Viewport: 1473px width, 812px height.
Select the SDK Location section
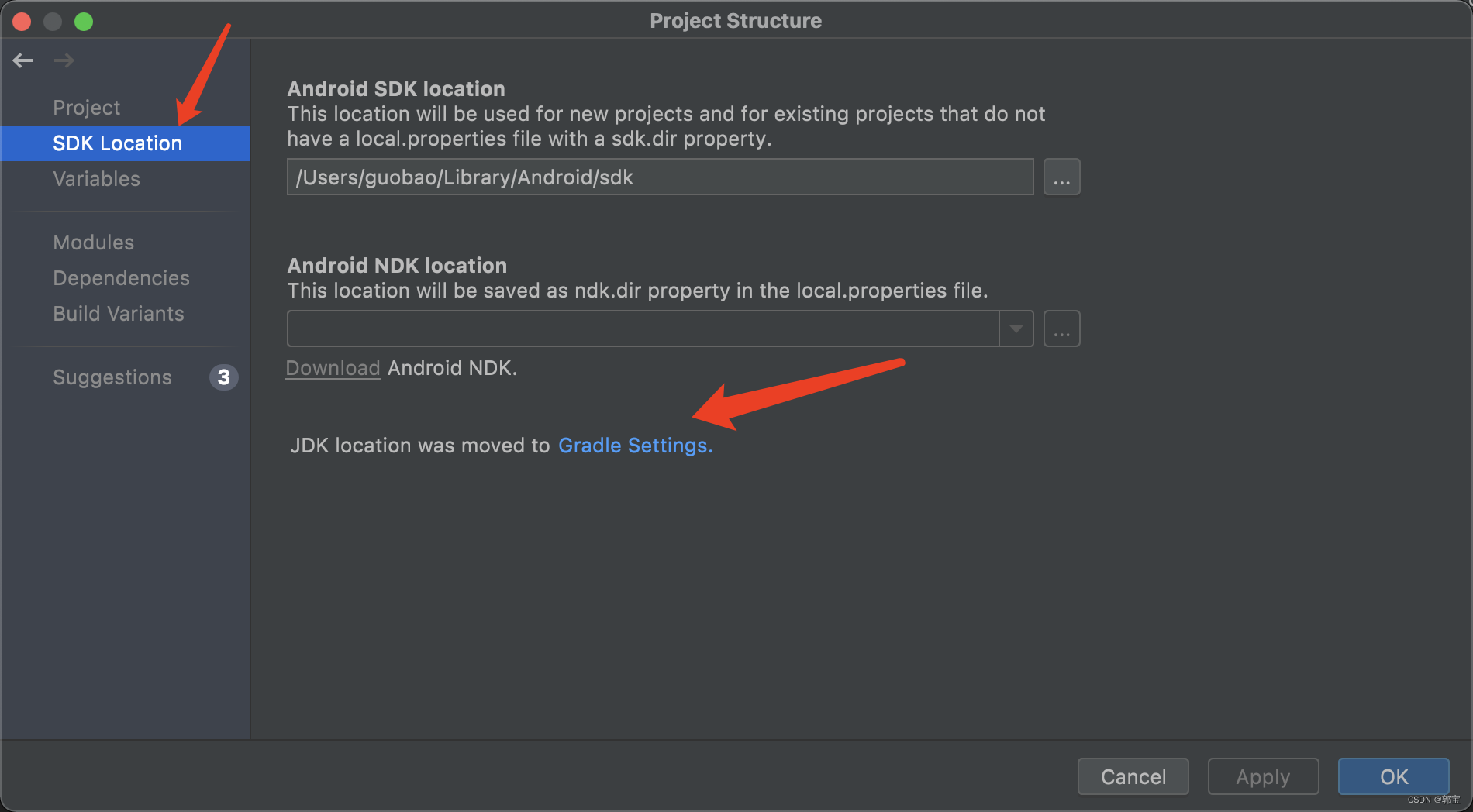(x=117, y=143)
